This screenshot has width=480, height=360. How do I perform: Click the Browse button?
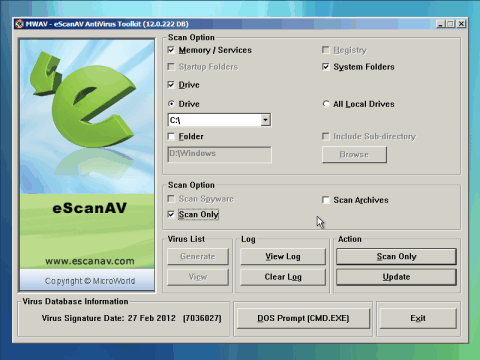[x=354, y=155]
